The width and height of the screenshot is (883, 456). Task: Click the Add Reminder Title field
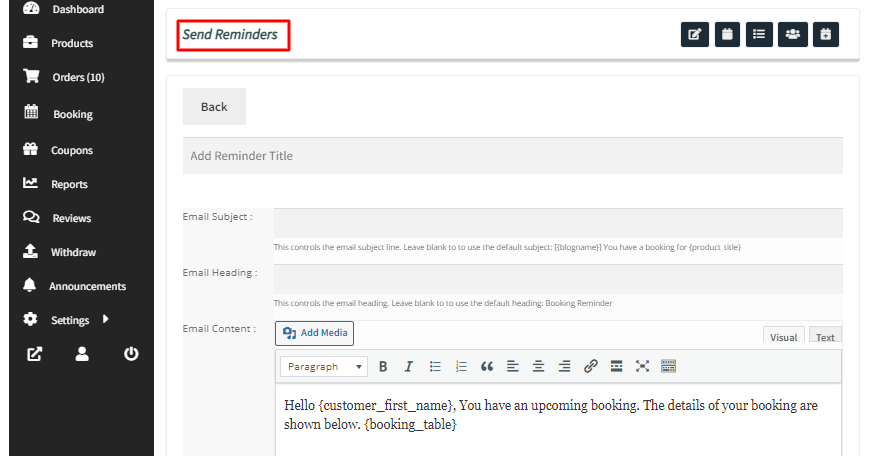512,155
